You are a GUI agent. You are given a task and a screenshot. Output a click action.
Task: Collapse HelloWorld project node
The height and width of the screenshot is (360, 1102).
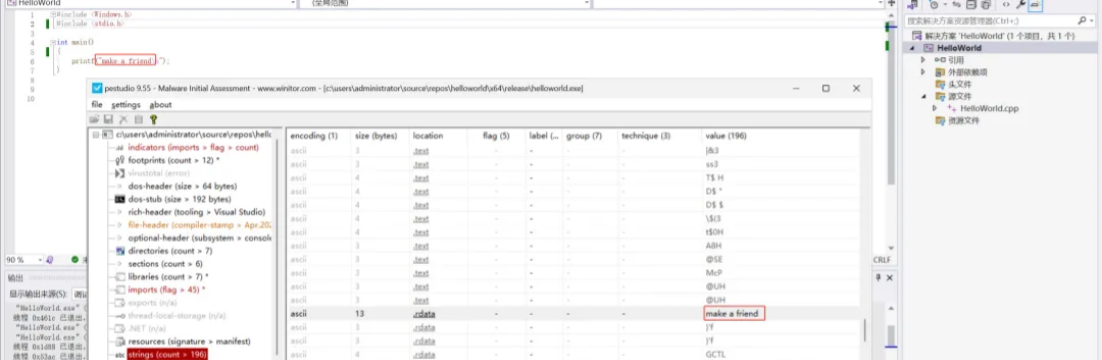(913, 48)
